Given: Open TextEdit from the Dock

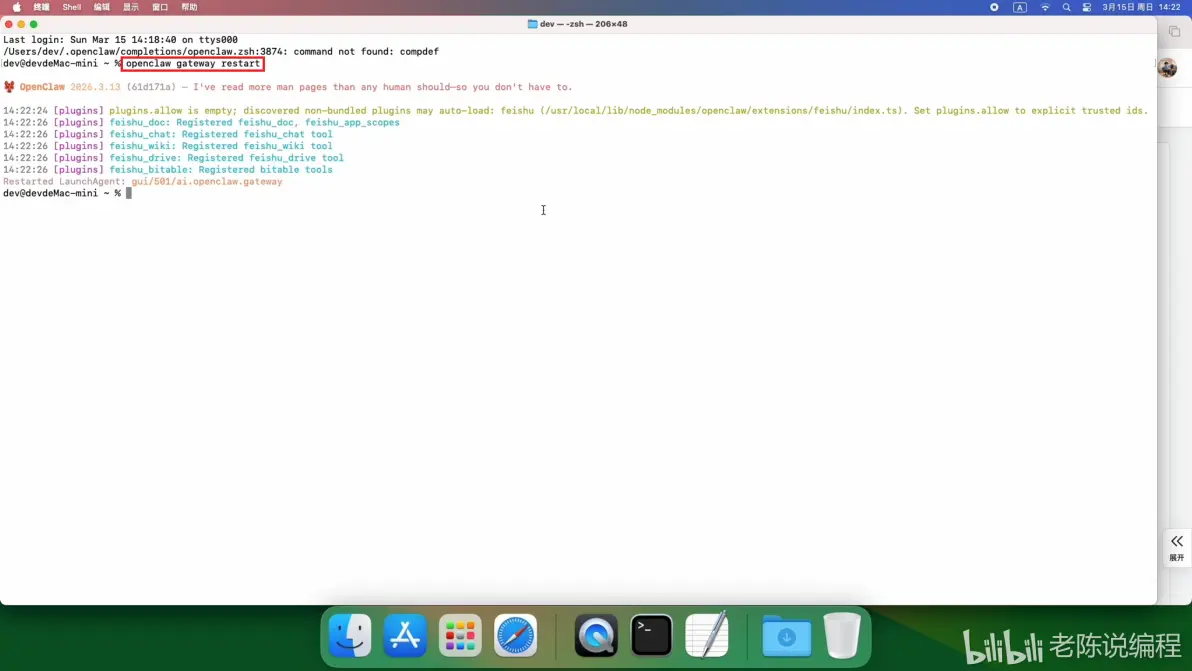Looking at the screenshot, I should click(x=707, y=635).
